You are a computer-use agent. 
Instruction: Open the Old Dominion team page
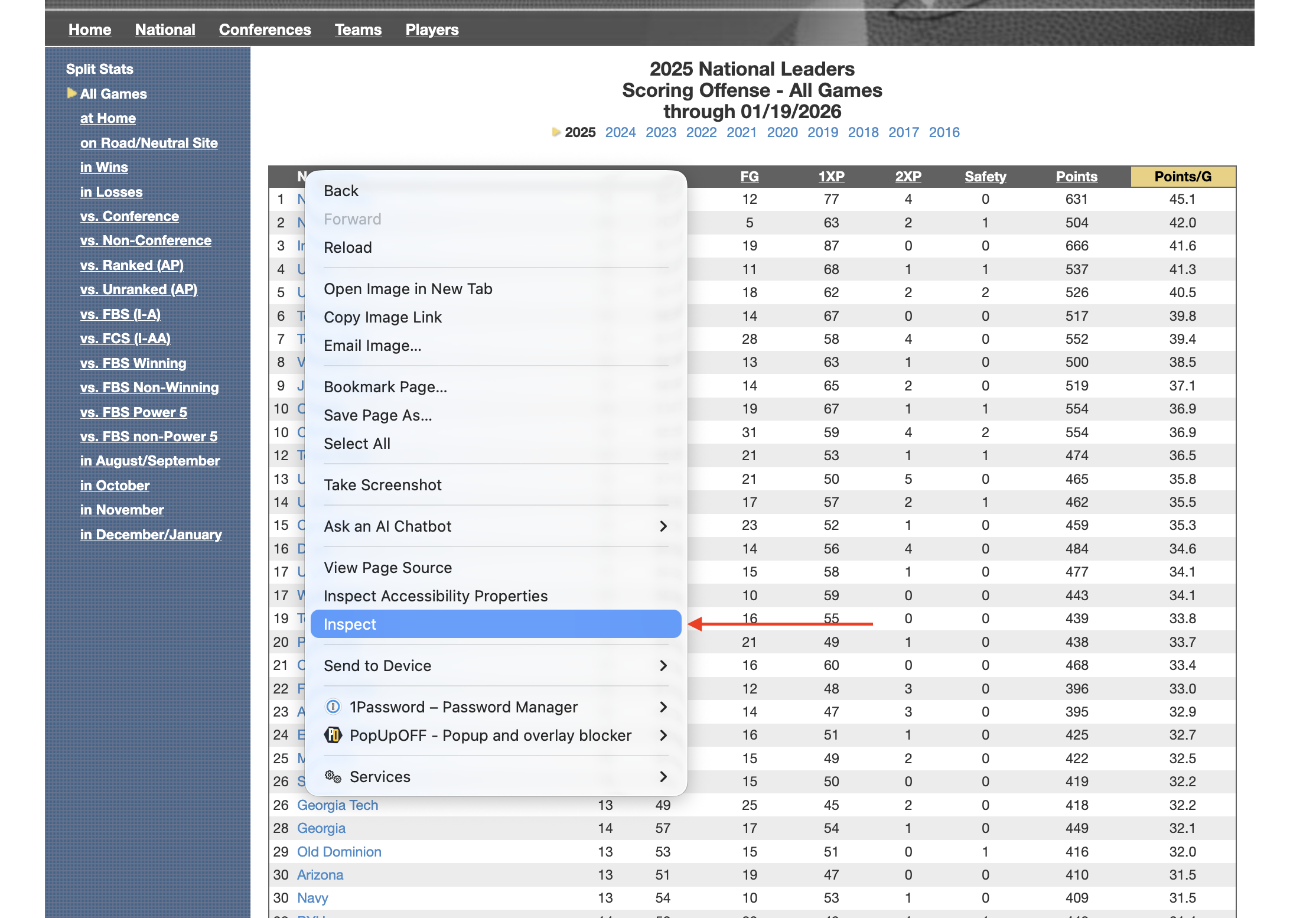tap(339, 851)
